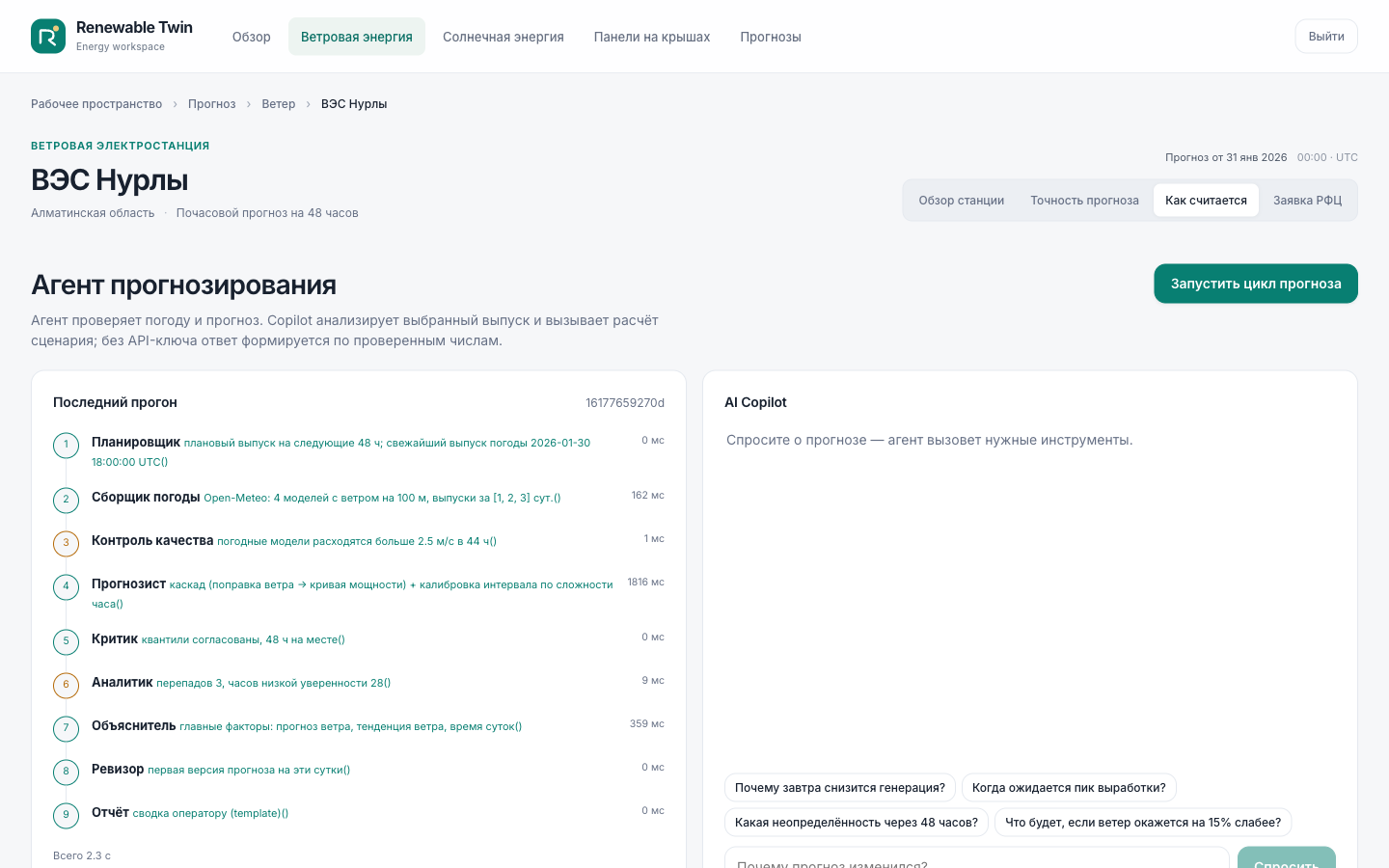Image resolution: width=1389 pixels, height=868 pixels.
Task: Switch to Точность прогноза tab
Action: tap(1084, 201)
